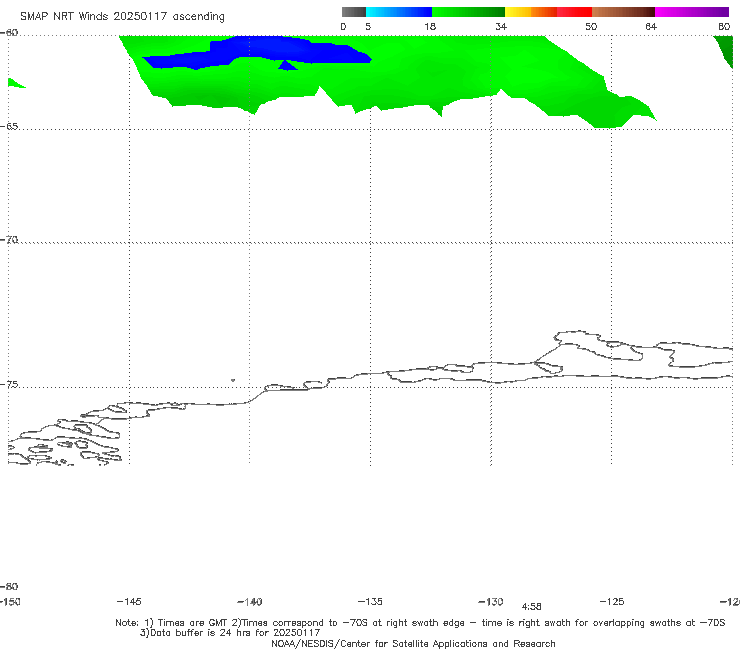Click the longitude label '-130'

[x=491, y=601]
